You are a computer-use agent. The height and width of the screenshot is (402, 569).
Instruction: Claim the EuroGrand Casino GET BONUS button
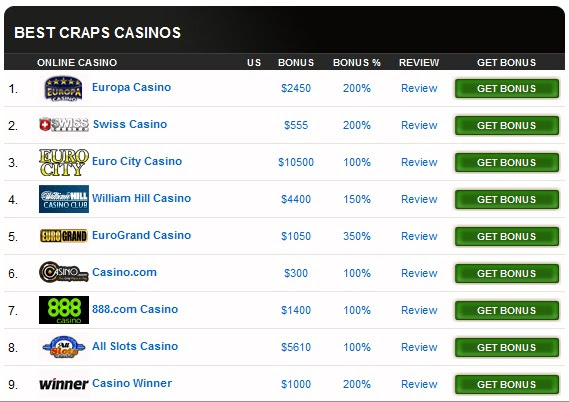point(507,237)
